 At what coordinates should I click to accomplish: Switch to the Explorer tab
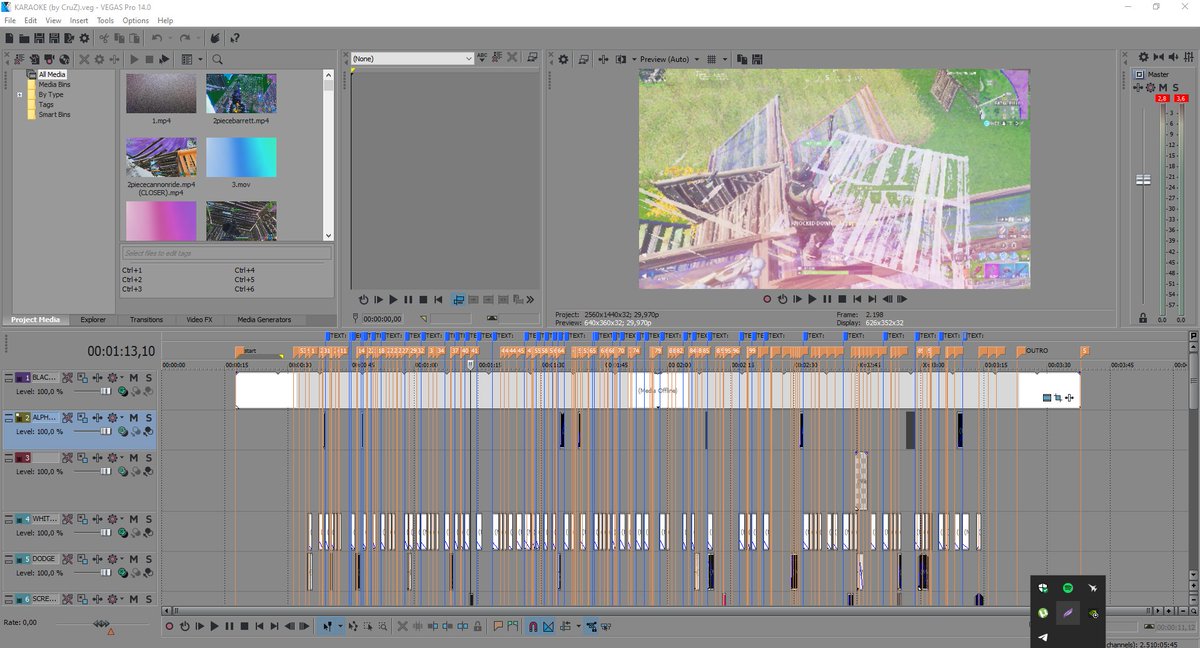point(93,320)
